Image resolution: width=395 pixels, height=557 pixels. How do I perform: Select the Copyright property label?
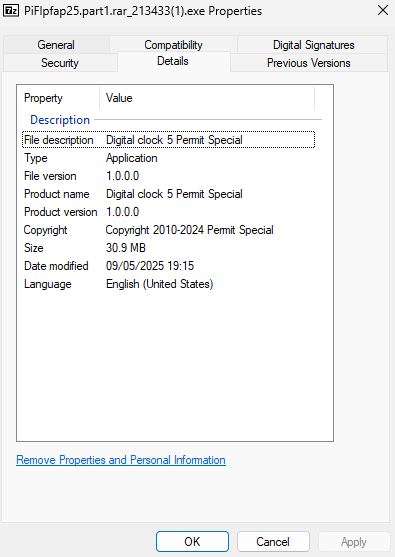pos(45,230)
